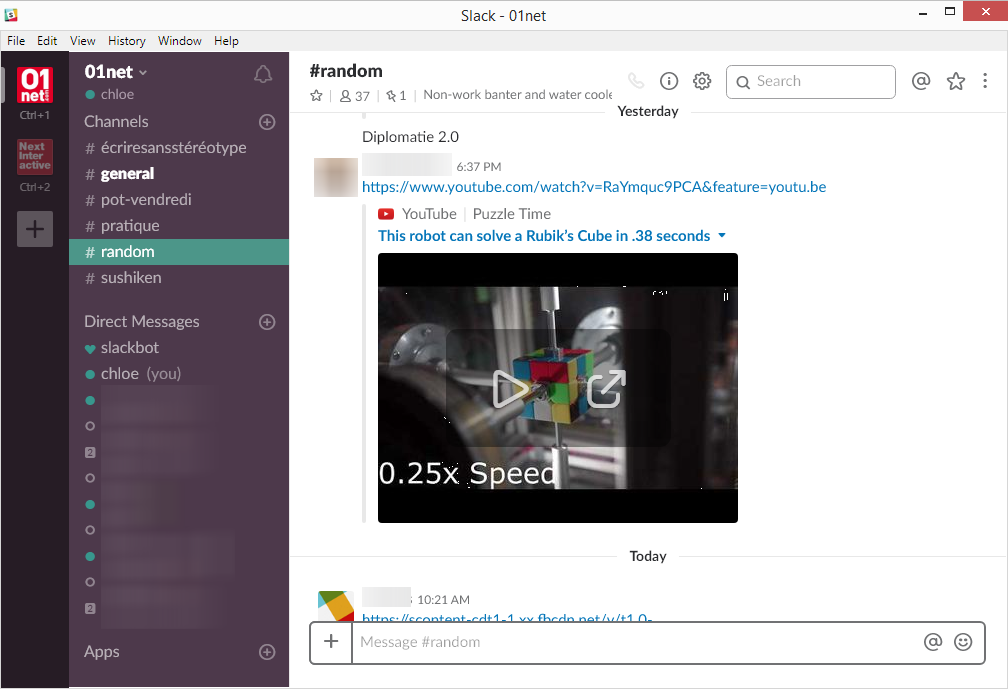Click the Search input field

pyautogui.click(x=811, y=82)
